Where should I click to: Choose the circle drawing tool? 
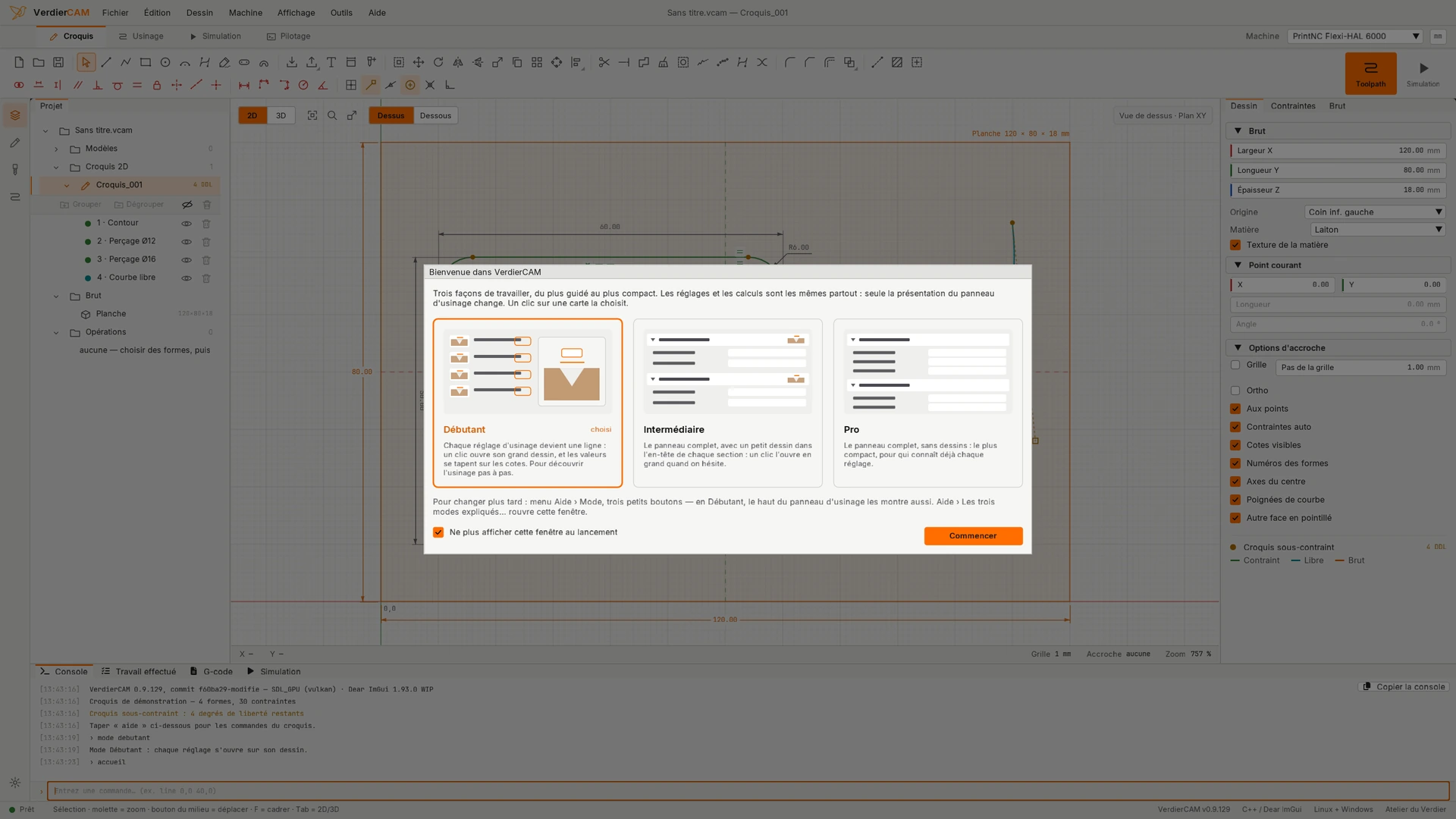click(x=165, y=63)
